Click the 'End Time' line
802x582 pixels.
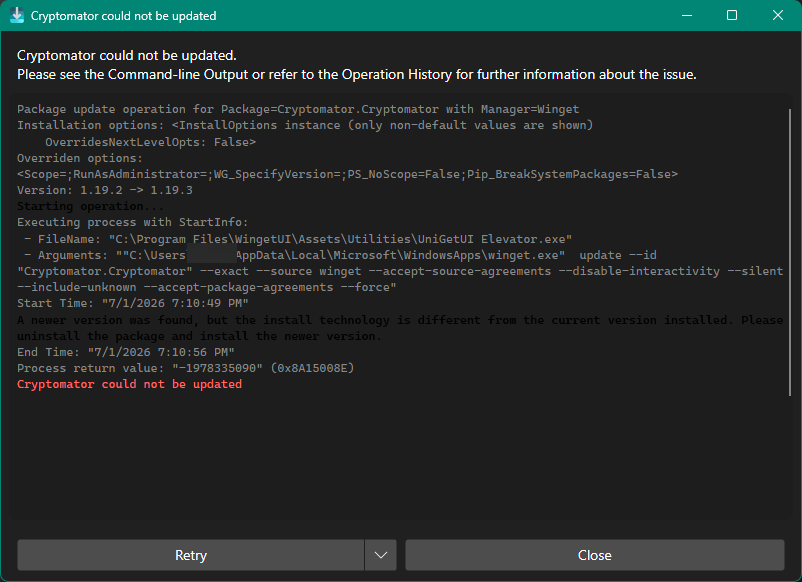click(x=126, y=352)
